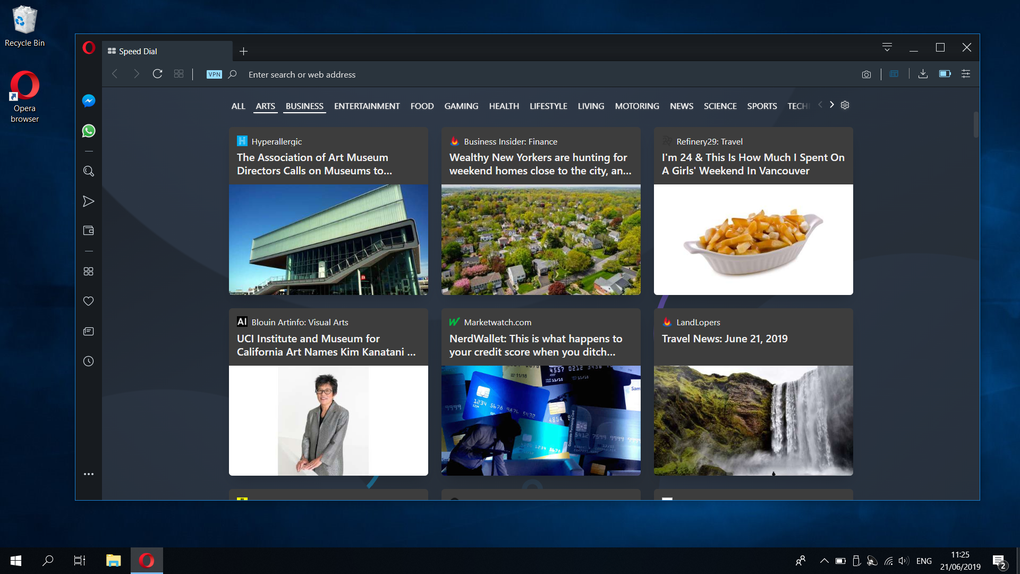Image resolution: width=1020 pixels, height=574 pixels.
Task: Open the Downloads icon in the toolbar
Action: [922, 74]
